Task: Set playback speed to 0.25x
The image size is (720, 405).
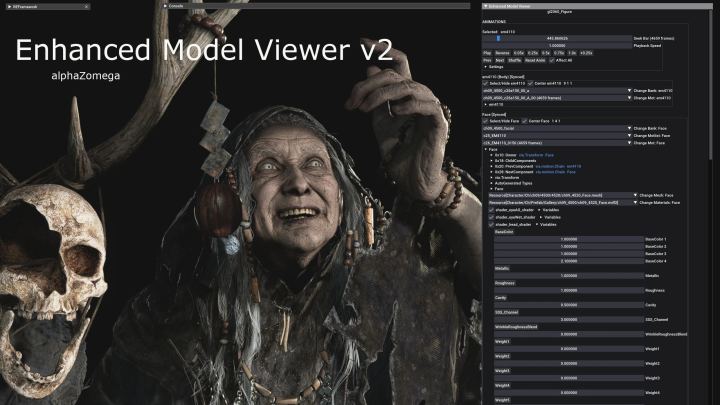Action: click(533, 53)
